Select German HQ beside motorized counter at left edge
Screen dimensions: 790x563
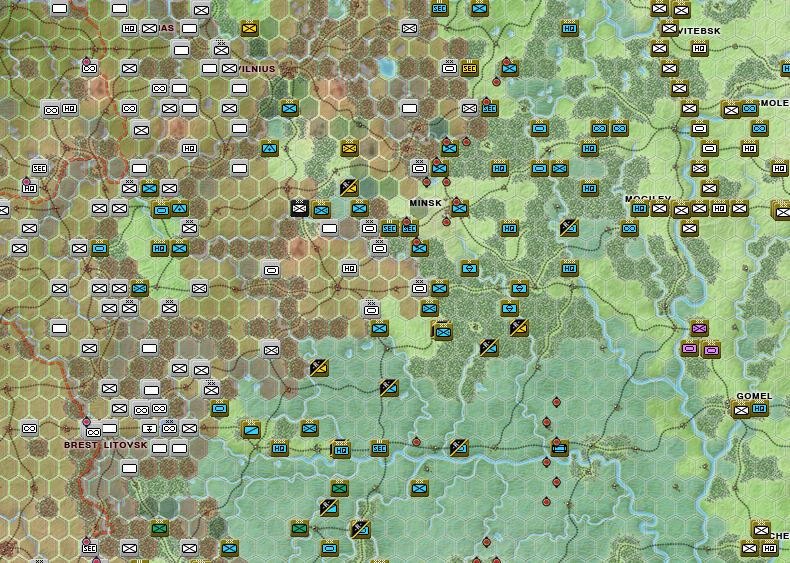point(70,108)
